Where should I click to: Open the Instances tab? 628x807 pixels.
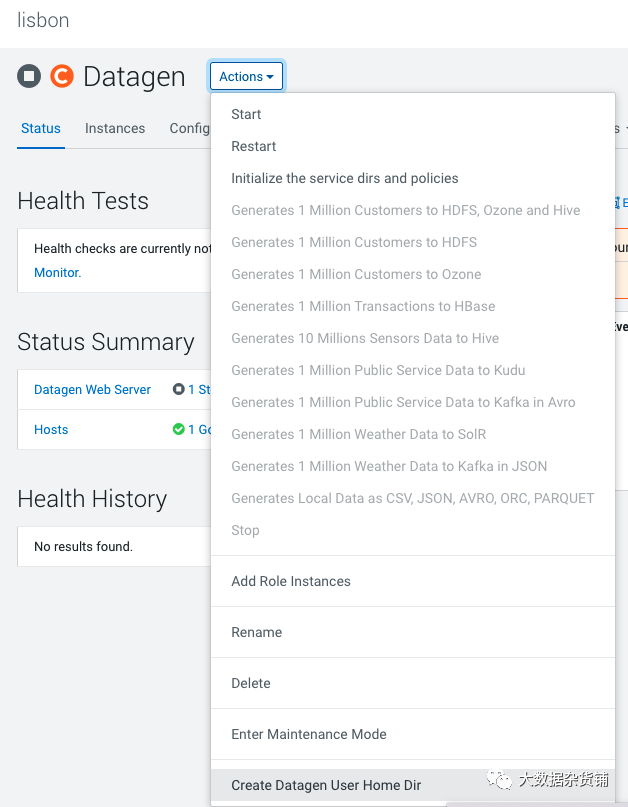(115, 129)
